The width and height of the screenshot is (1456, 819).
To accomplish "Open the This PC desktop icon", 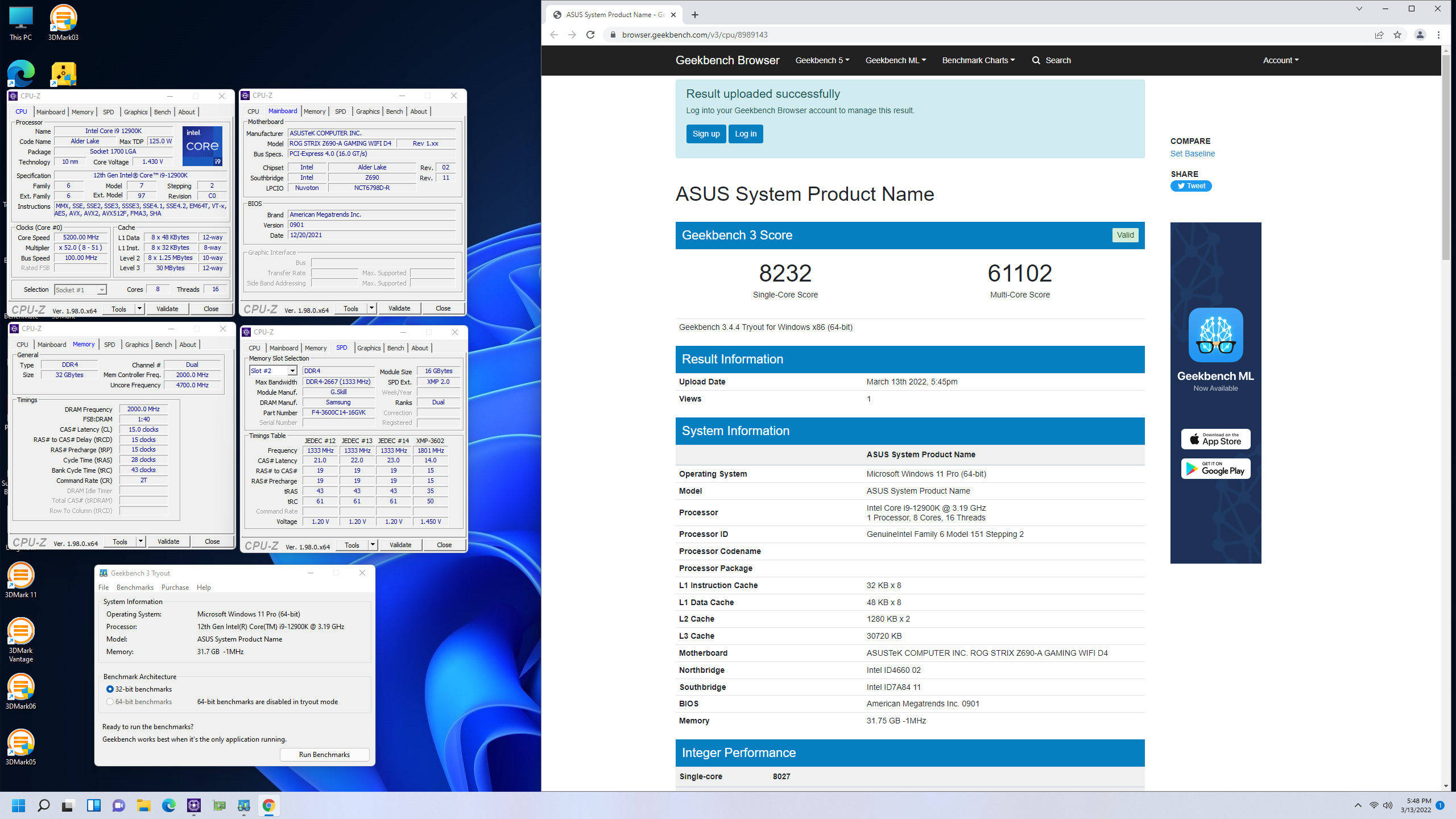I will click(x=20, y=23).
